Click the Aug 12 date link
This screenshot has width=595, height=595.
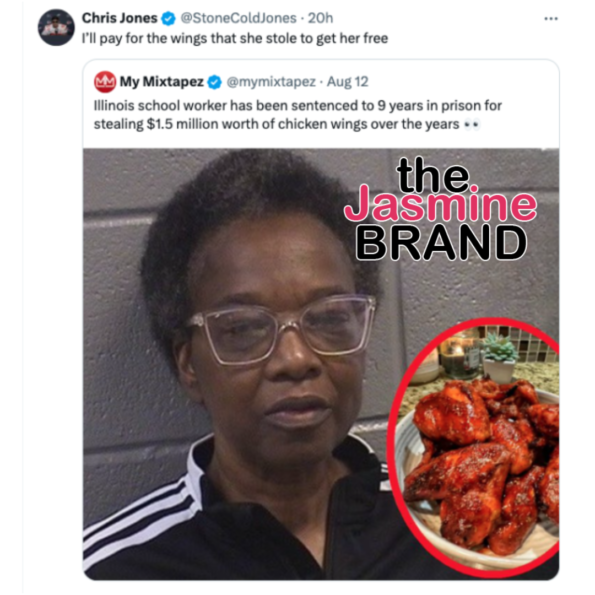pyautogui.click(x=348, y=82)
